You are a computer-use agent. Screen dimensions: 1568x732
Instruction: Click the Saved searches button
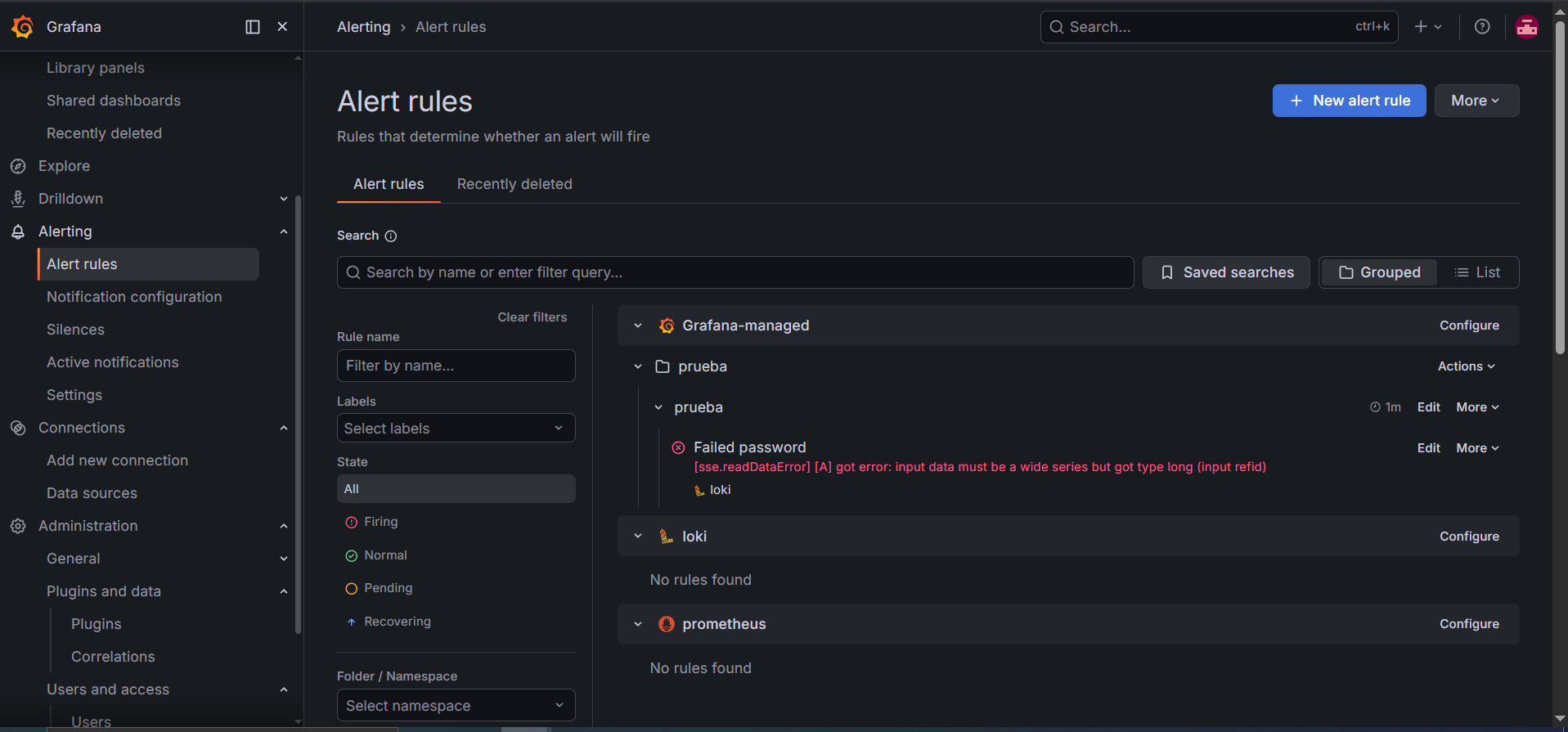(x=1226, y=272)
